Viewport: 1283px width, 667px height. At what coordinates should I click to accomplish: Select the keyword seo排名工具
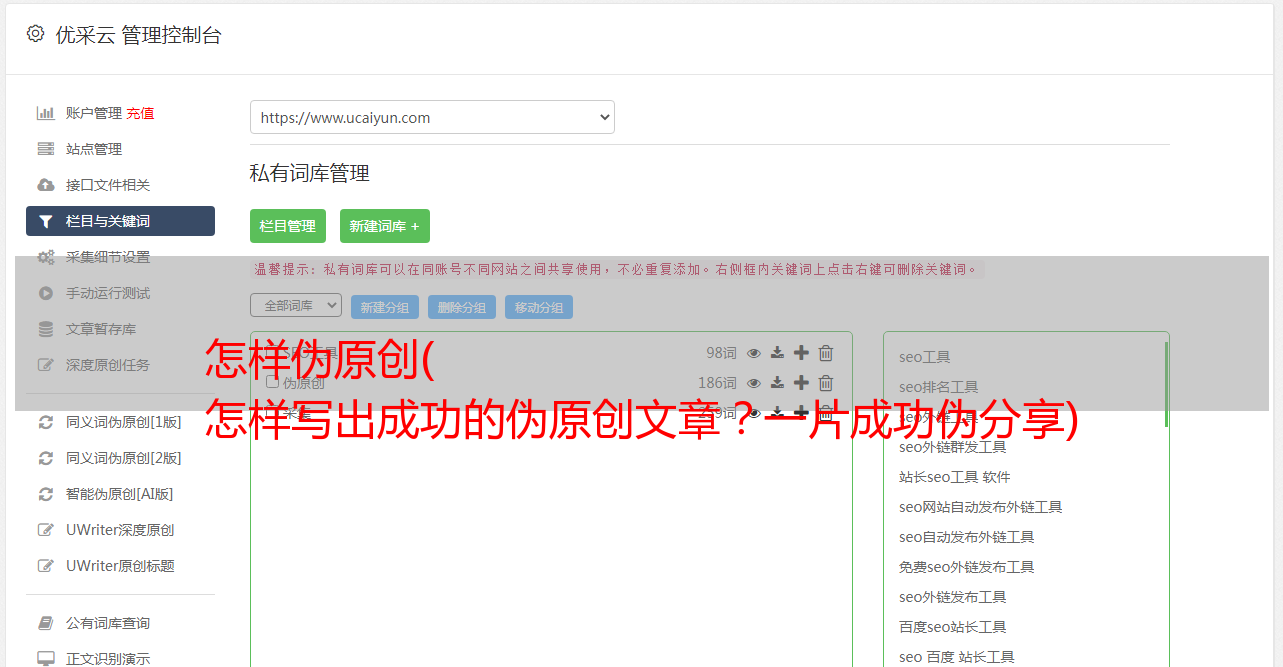(x=939, y=387)
